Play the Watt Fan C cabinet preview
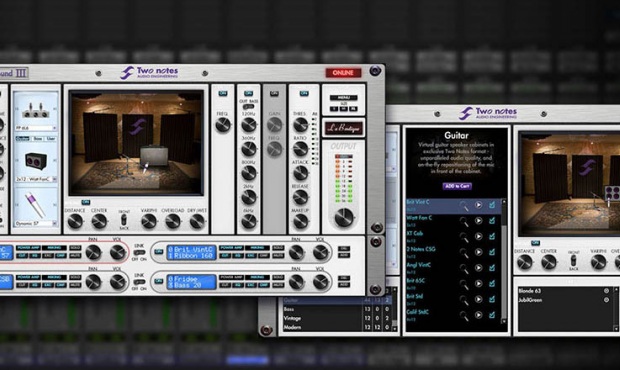Screen dimensions: 620x370 [478, 221]
